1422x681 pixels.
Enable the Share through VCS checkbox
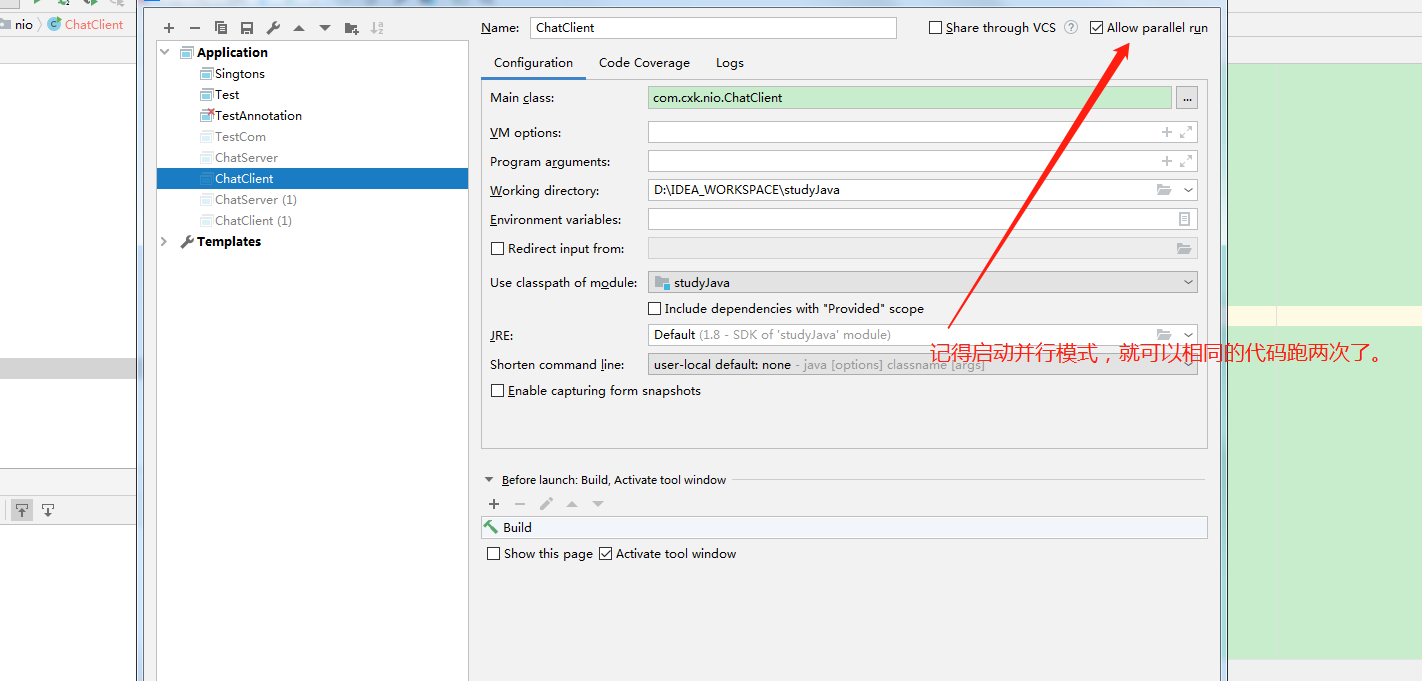tap(936, 28)
